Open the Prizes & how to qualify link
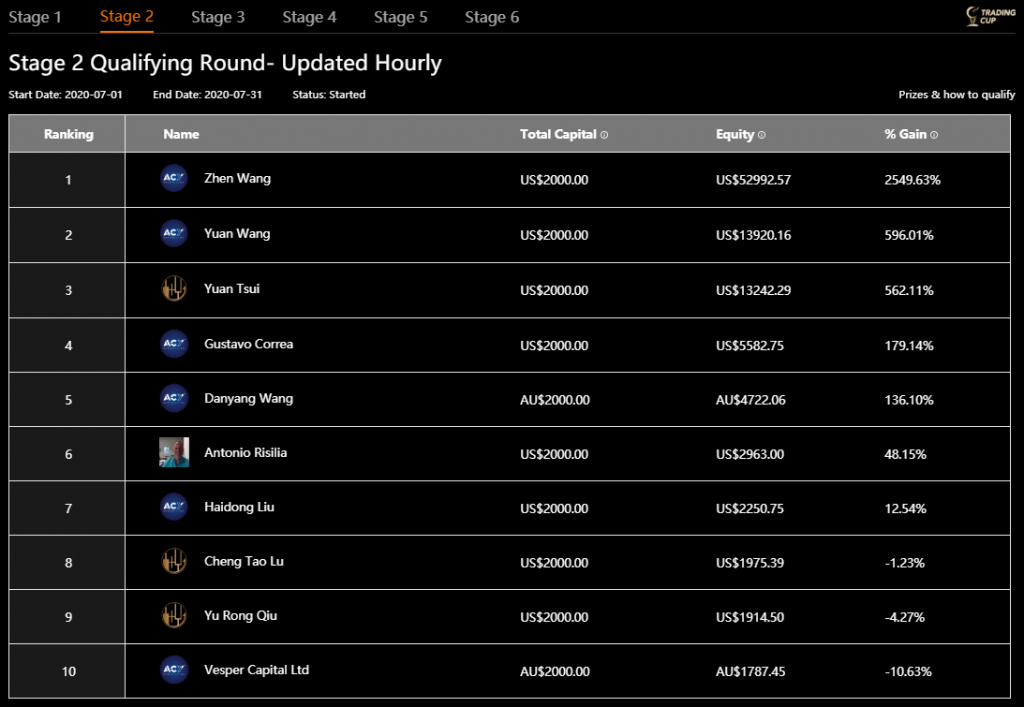 click(954, 94)
